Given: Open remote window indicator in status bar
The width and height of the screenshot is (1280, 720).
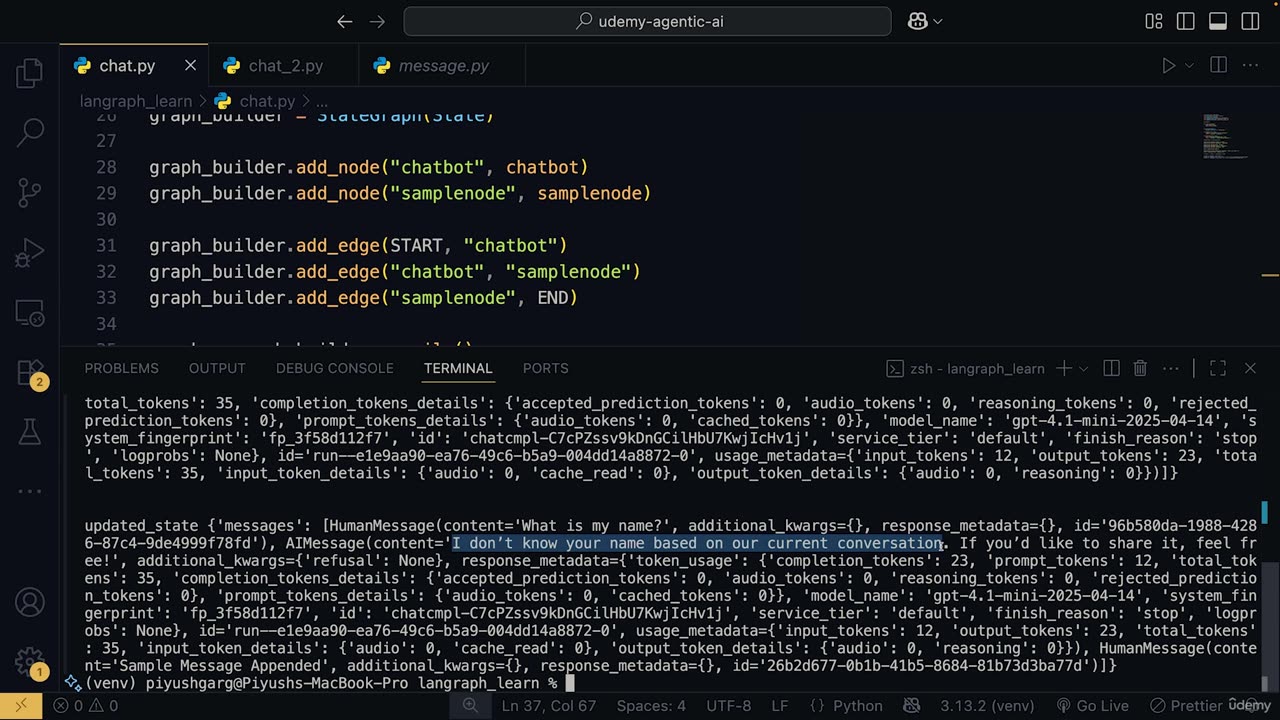Looking at the screenshot, I should pos(21,706).
